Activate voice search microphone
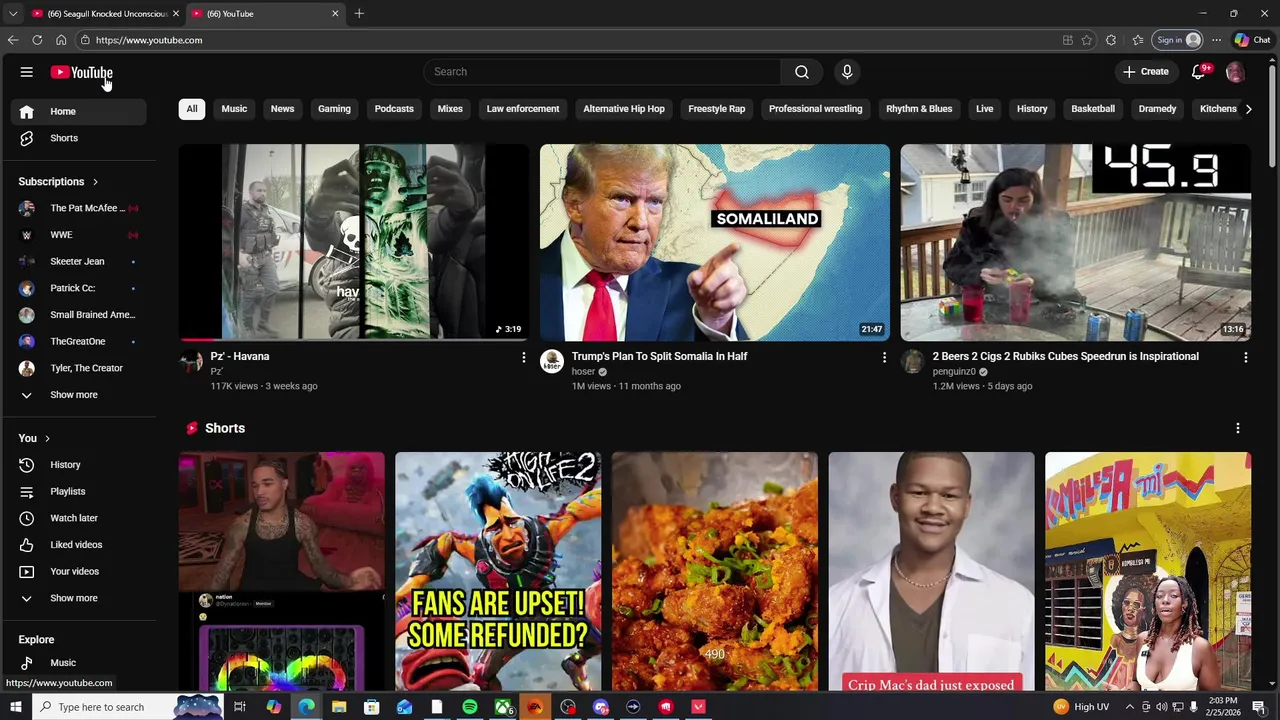The width and height of the screenshot is (1280, 720). pos(847,72)
